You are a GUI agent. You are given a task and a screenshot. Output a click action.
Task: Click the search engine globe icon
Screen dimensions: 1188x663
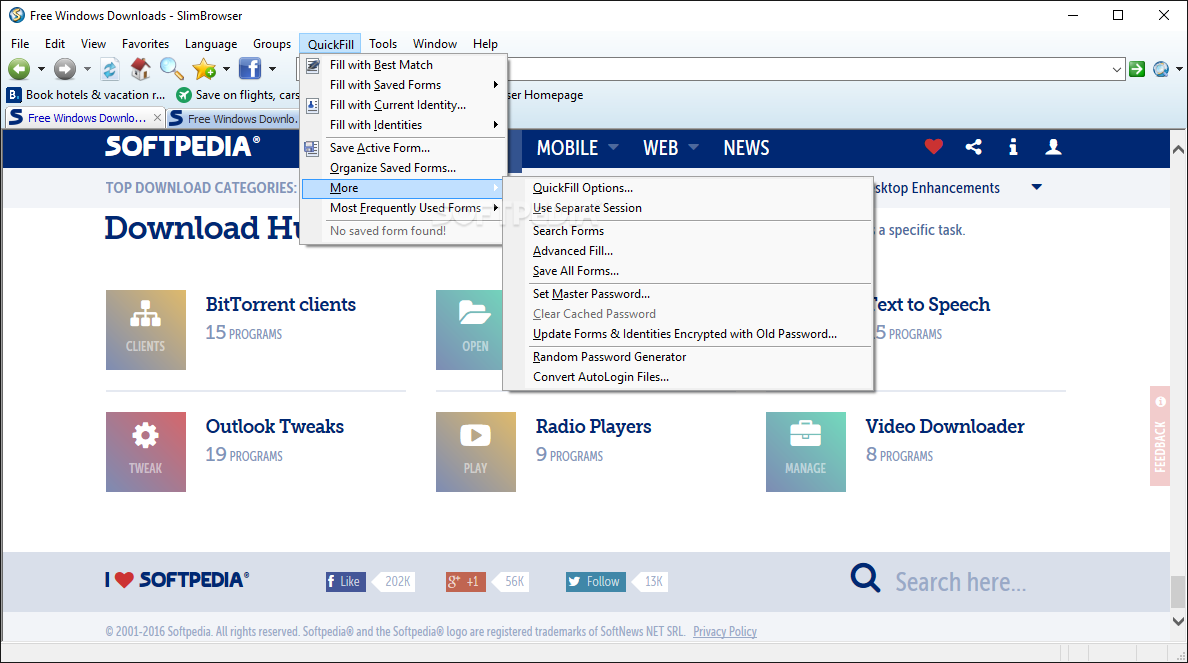click(1161, 69)
